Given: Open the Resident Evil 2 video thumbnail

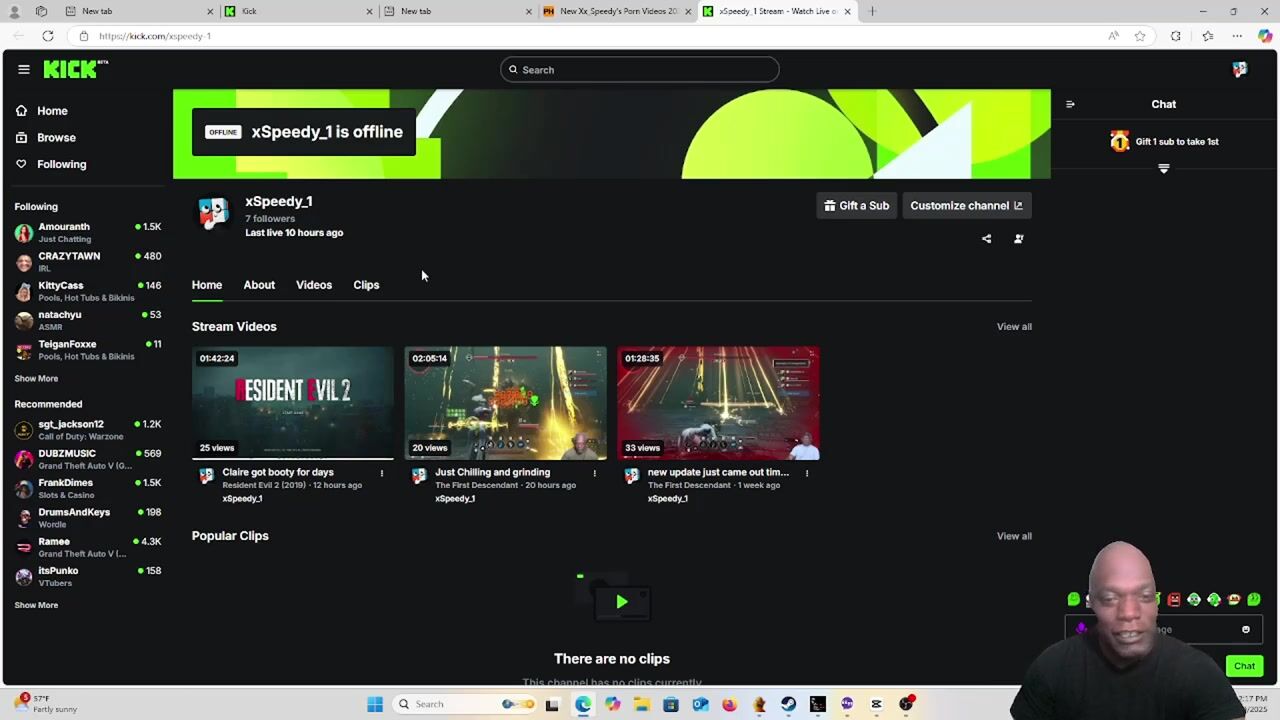Looking at the screenshot, I should [293, 403].
